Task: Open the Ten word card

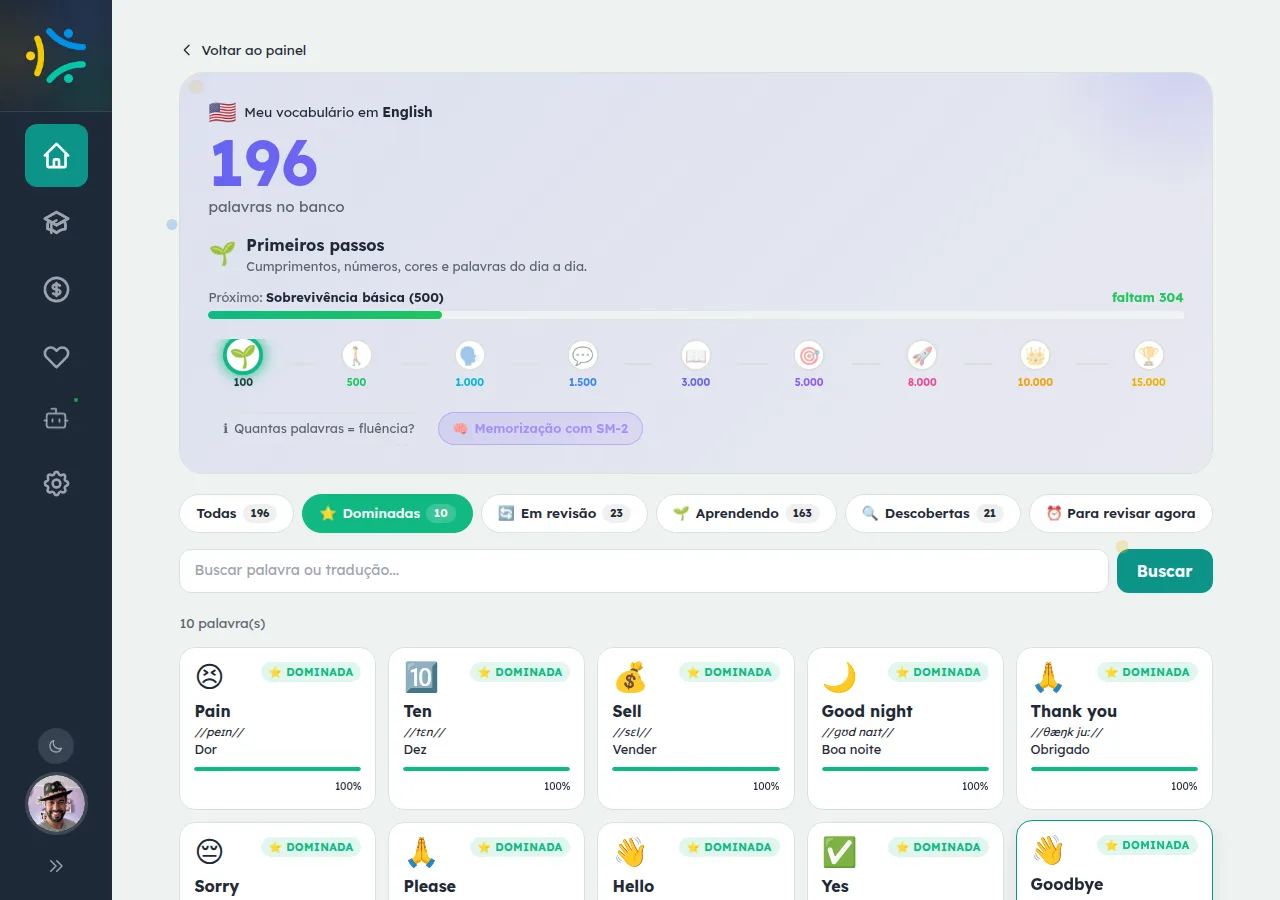Action: (x=487, y=728)
